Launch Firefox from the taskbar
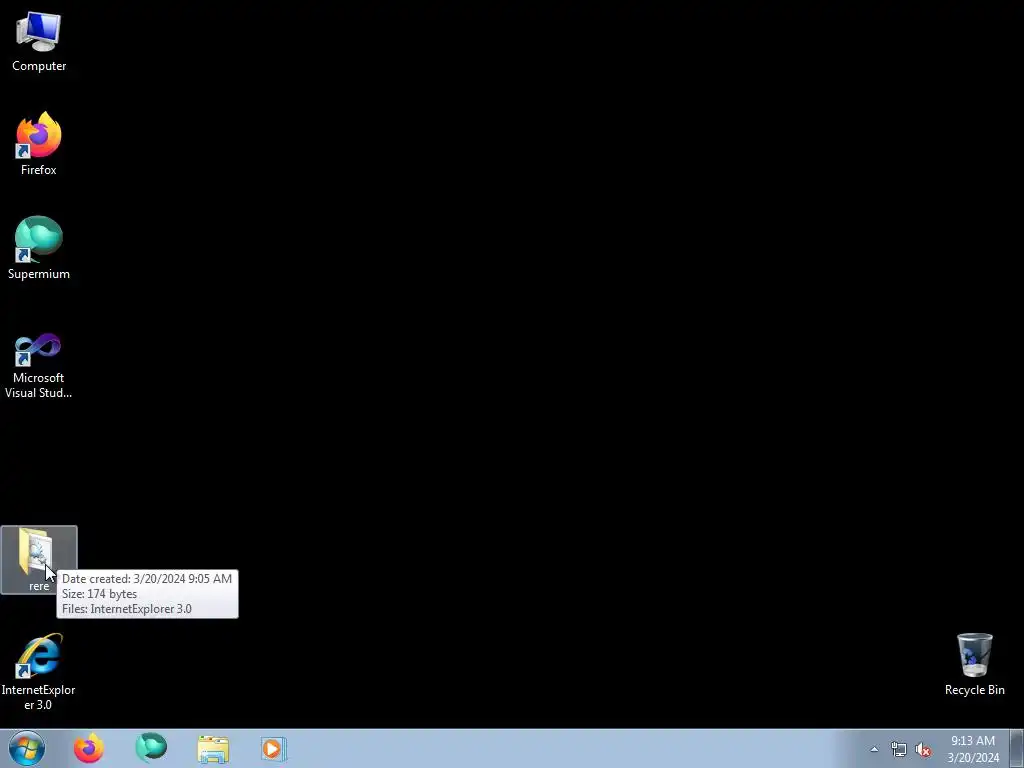This screenshot has width=1024, height=768. point(89,748)
